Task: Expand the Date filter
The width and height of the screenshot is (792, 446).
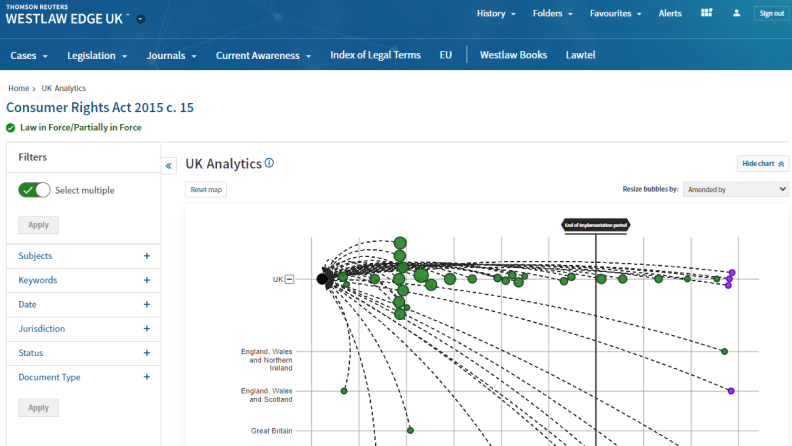Action: (147, 304)
